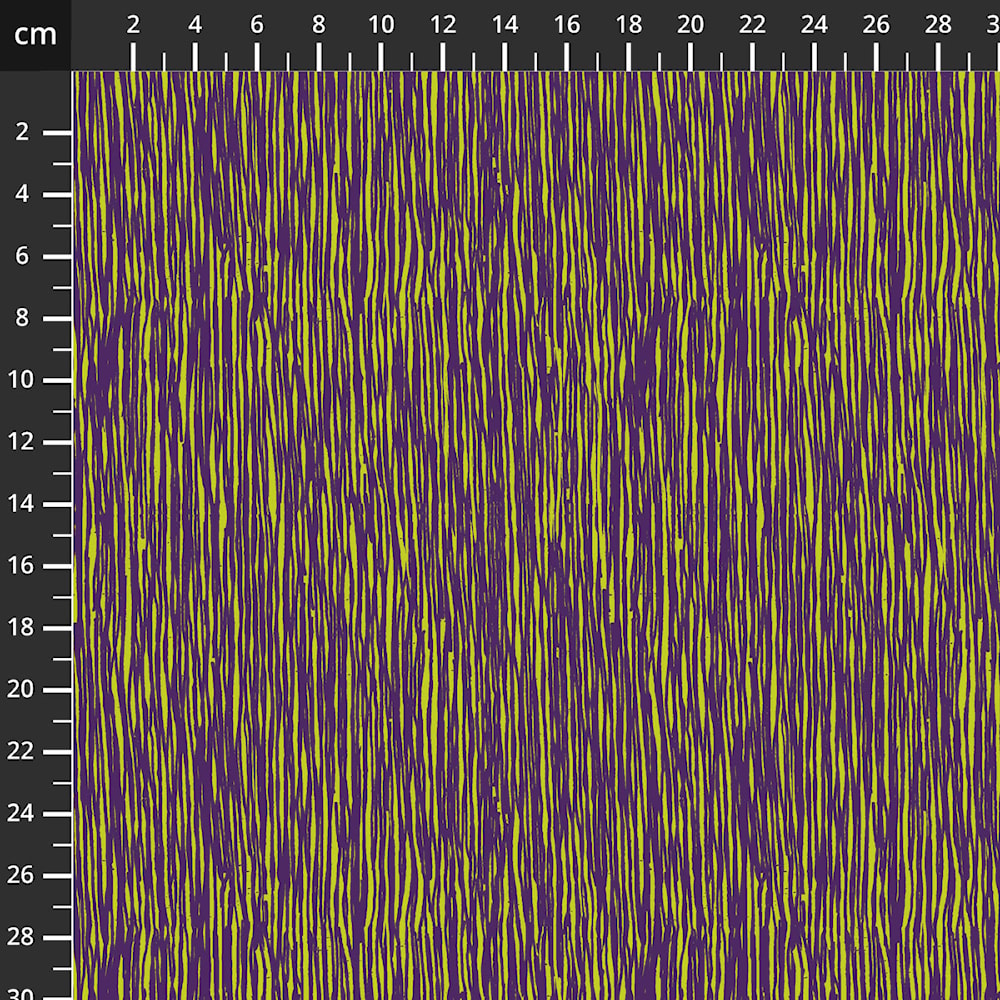
Task: Click the 2 mark on vertical ruler
Action: point(24,133)
